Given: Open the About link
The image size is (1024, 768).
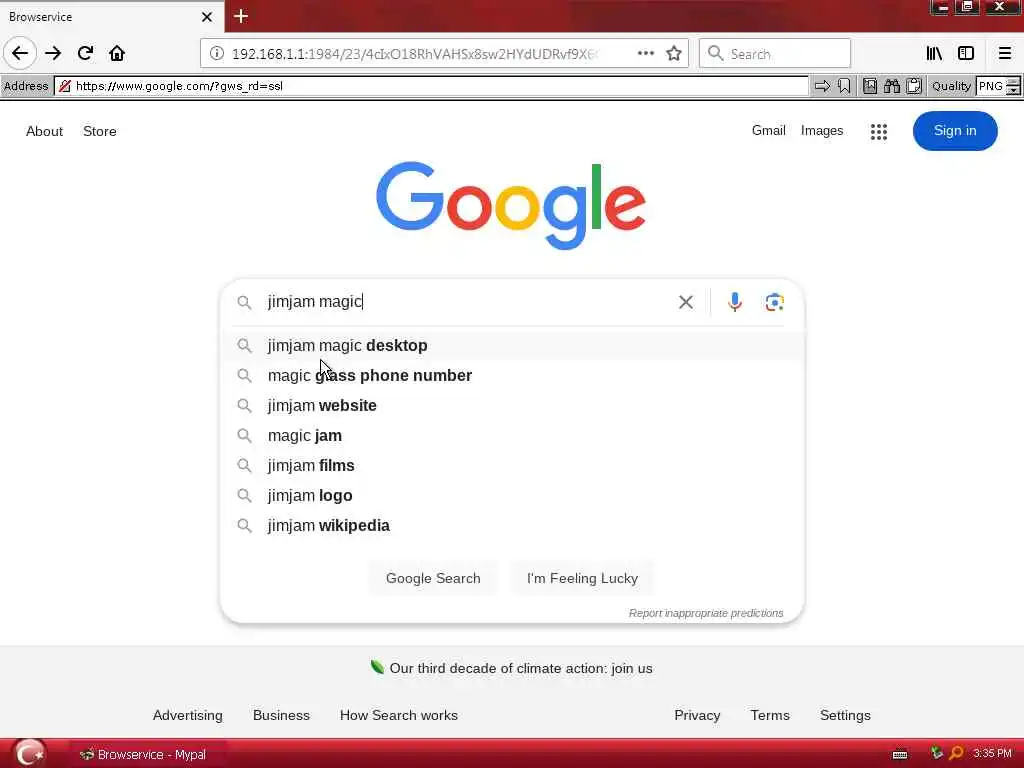Looking at the screenshot, I should point(44,131).
